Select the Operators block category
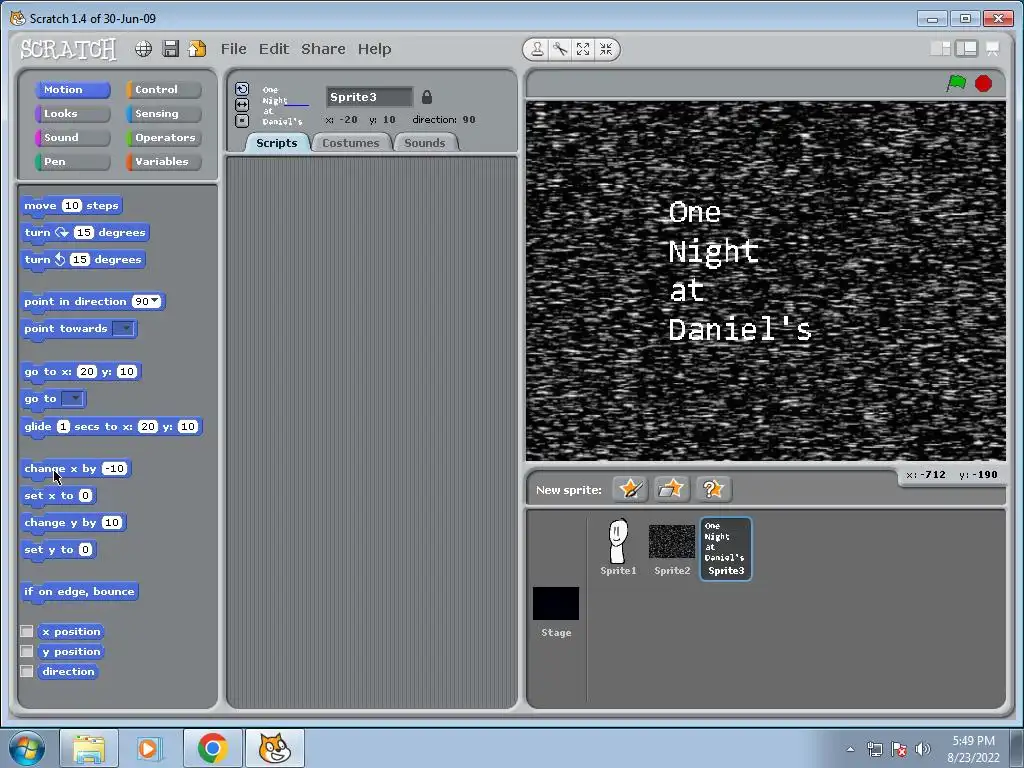 pos(163,138)
